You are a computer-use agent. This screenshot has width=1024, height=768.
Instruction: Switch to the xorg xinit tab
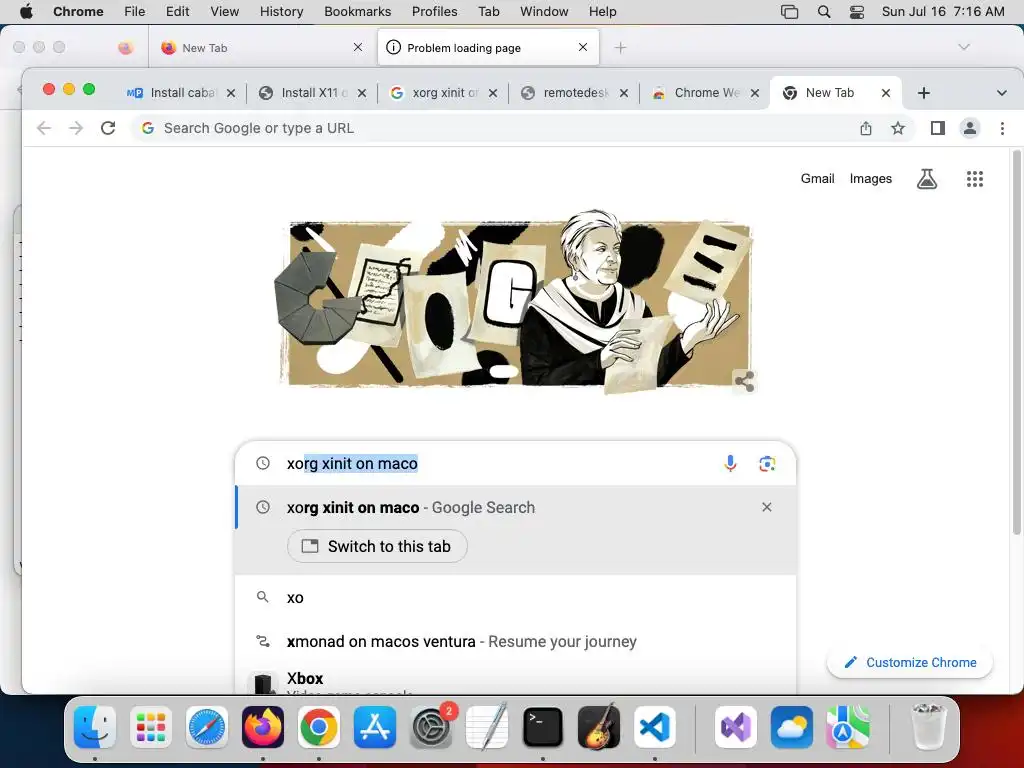coord(437,93)
